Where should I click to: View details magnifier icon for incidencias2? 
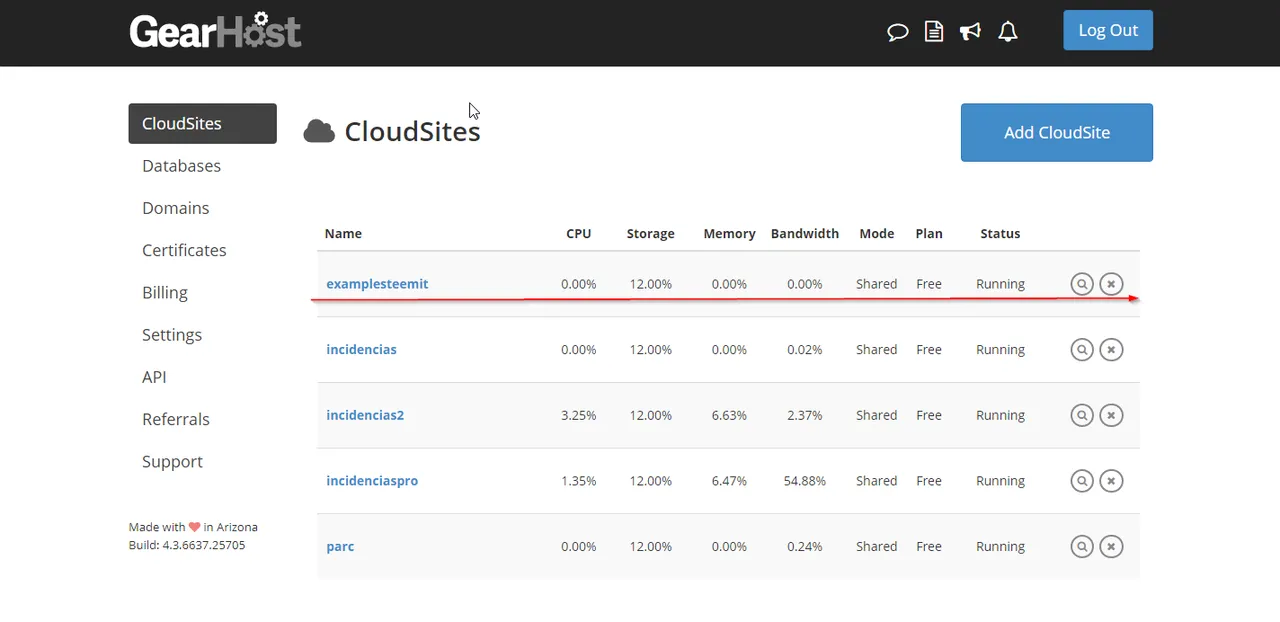click(x=1082, y=415)
